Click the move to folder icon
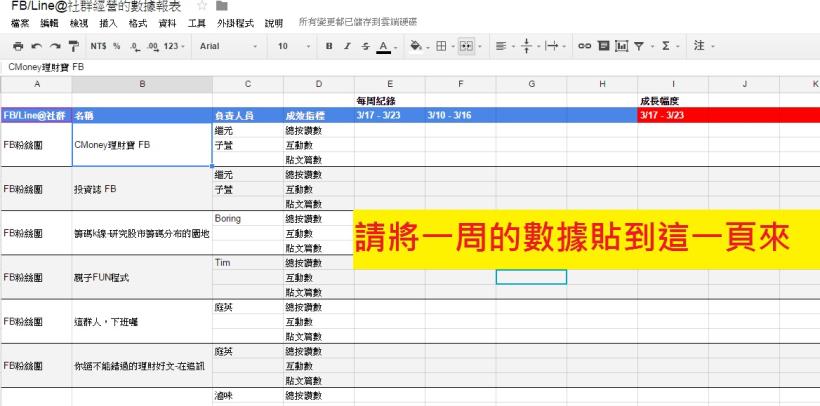 [x=222, y=6]
